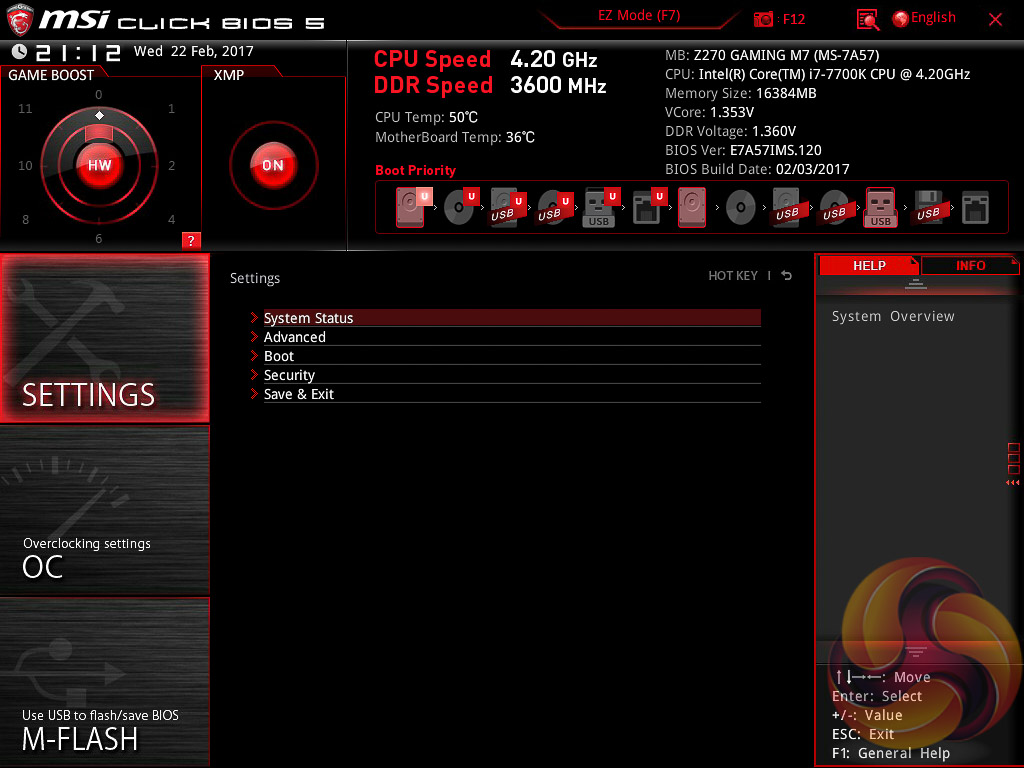Select the UEFI USB key boot icon

coord(601,207)
